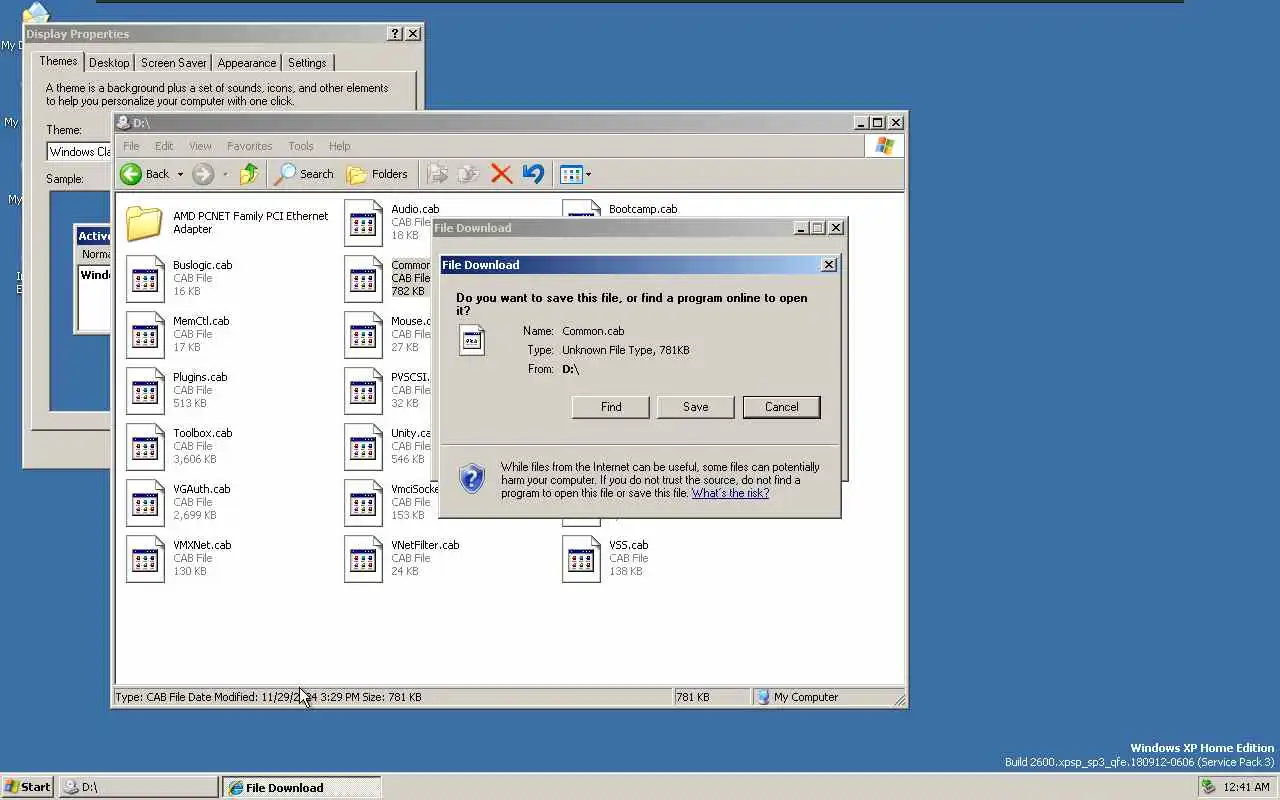The height and width of the screenshot is (800, 1280).
Task: Go up one folder level icon
Action: tap(249, 174)
